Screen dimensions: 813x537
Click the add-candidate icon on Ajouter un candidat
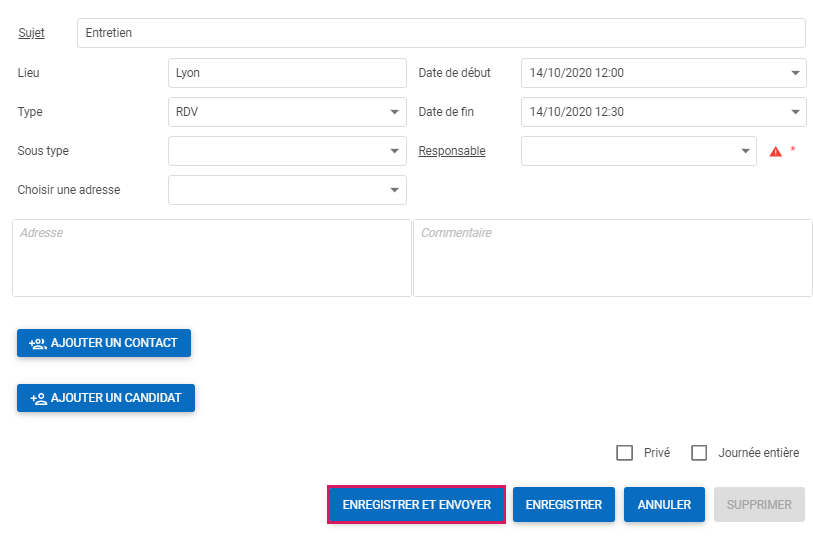pyautogui.click(x=39, y=398)
